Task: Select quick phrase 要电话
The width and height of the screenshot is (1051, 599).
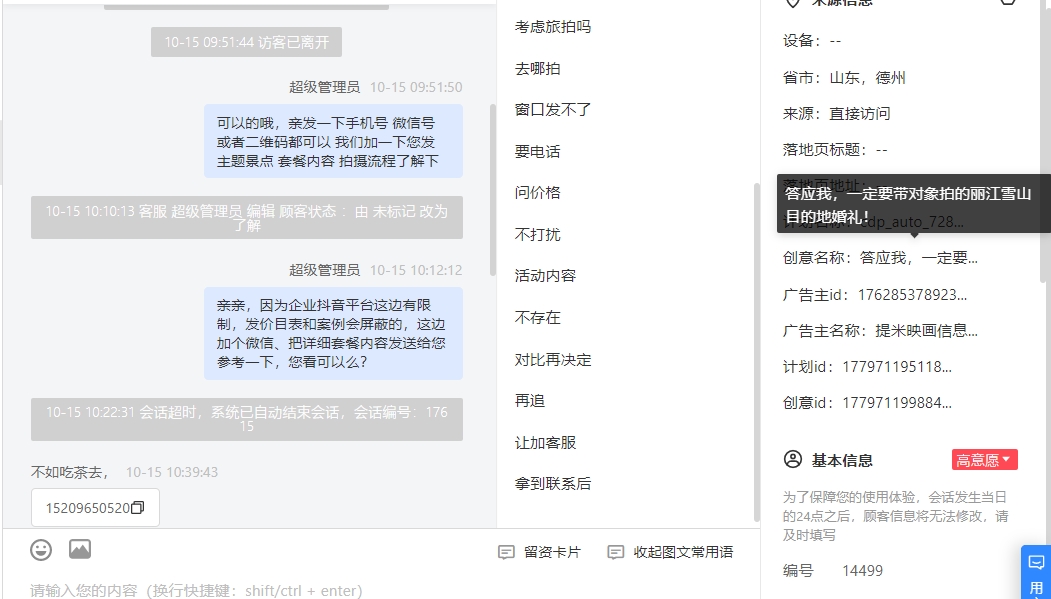Action: click(538, 151)
